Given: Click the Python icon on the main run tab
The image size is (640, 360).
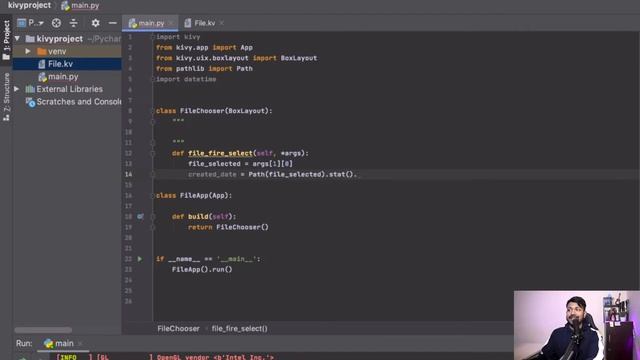Looking at the screenshot, I should pos(48,344).
